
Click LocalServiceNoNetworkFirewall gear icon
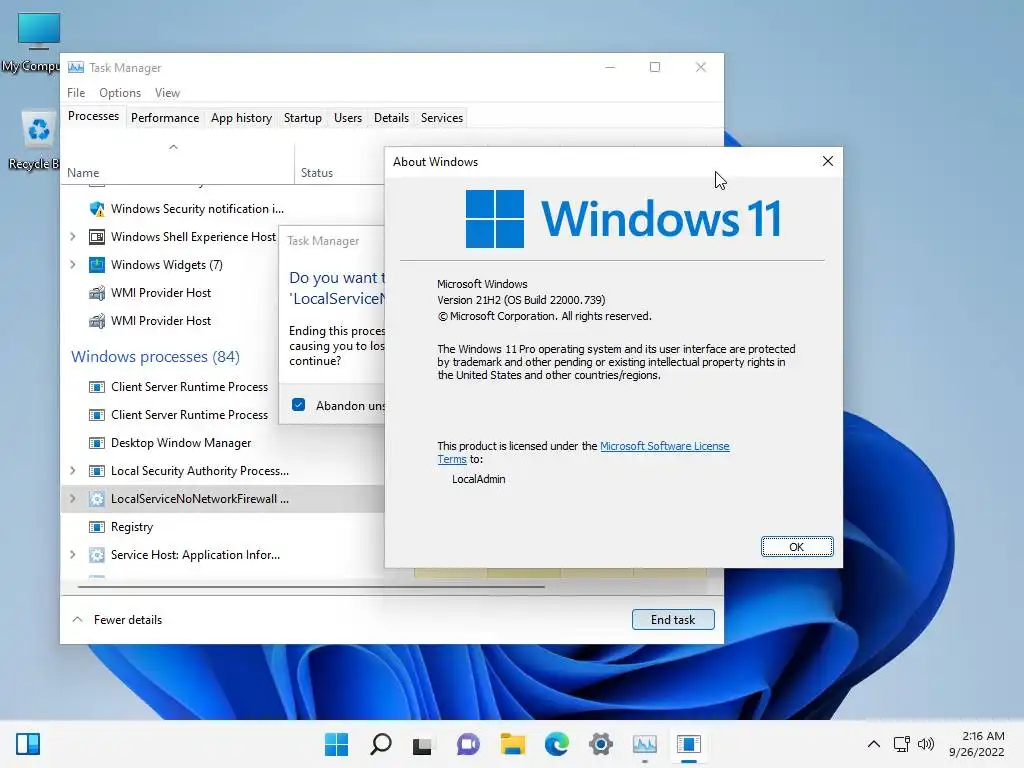click(97, 499)
